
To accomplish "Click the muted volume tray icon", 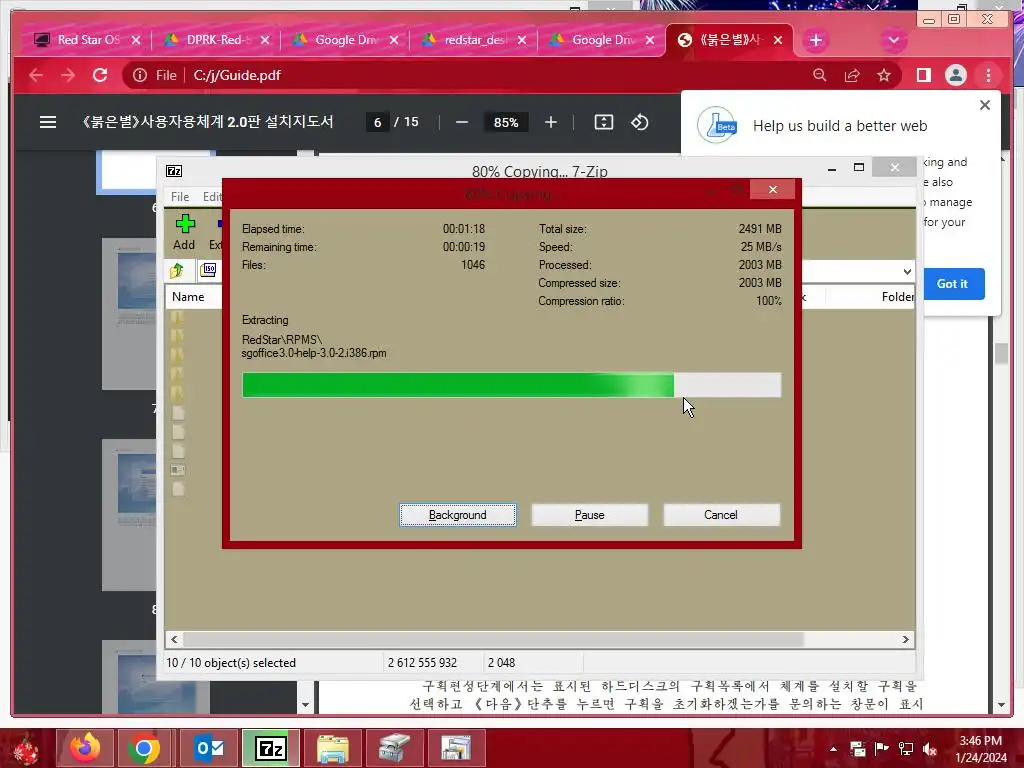I will [x=930, y=749].
